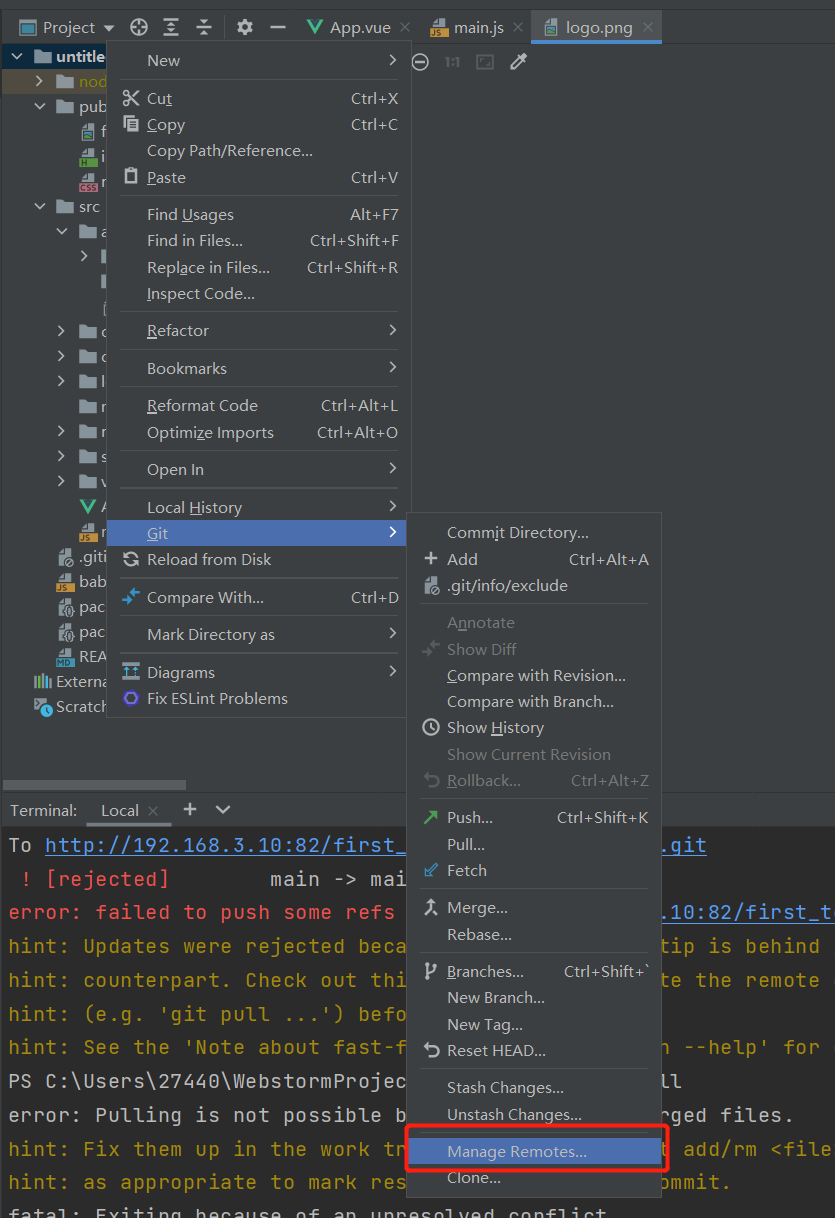Image resolution: width=835 pixels, height=1218 pixels.
Task: Select New Tag...
Action: 534,1024
